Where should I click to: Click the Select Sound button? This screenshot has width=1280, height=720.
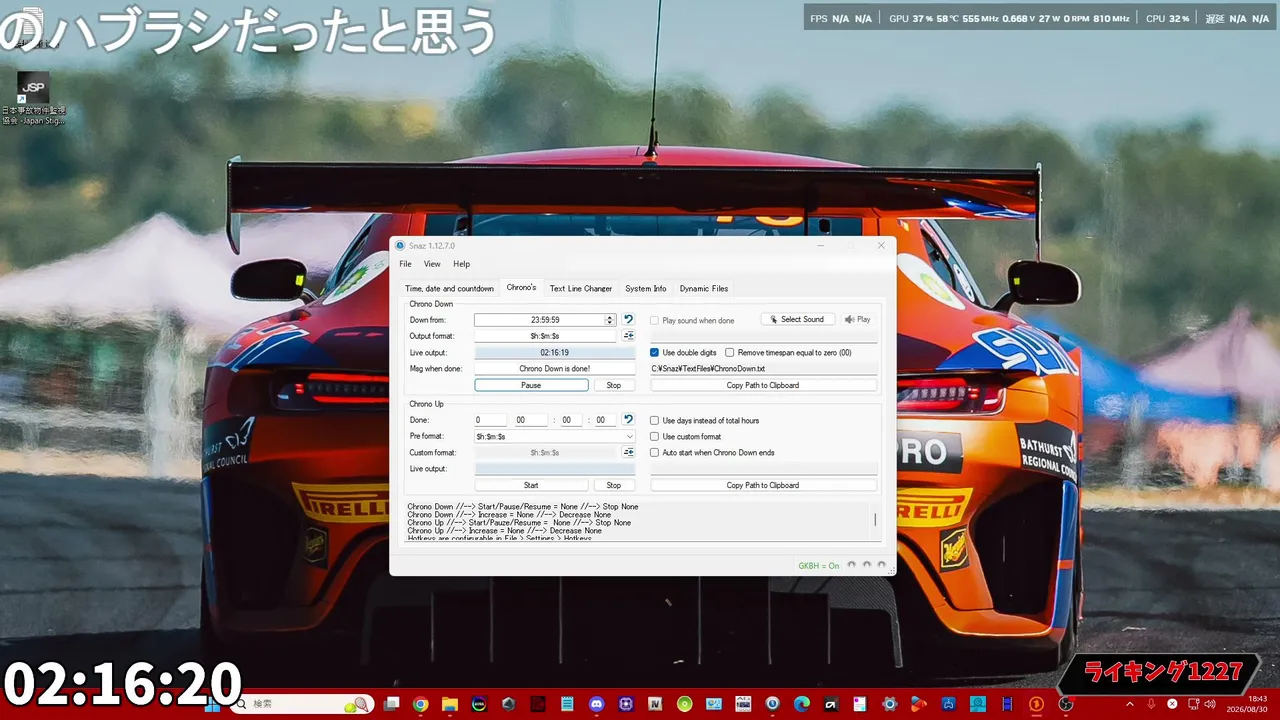tap(797, 320)
